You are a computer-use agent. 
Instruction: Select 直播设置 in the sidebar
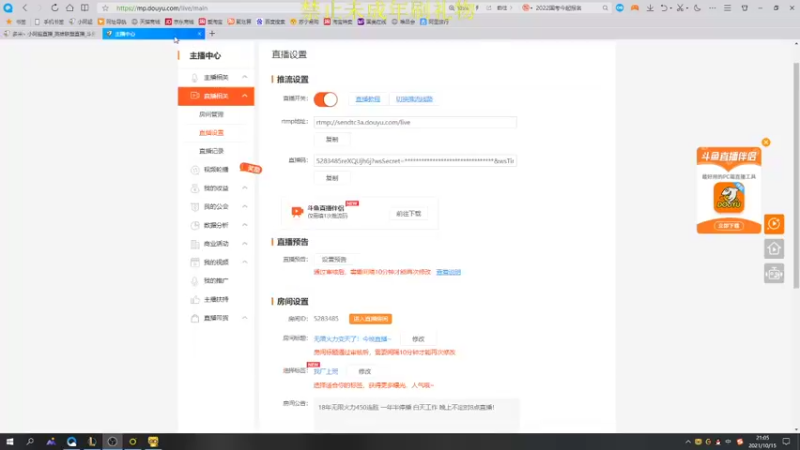(211, 133)
